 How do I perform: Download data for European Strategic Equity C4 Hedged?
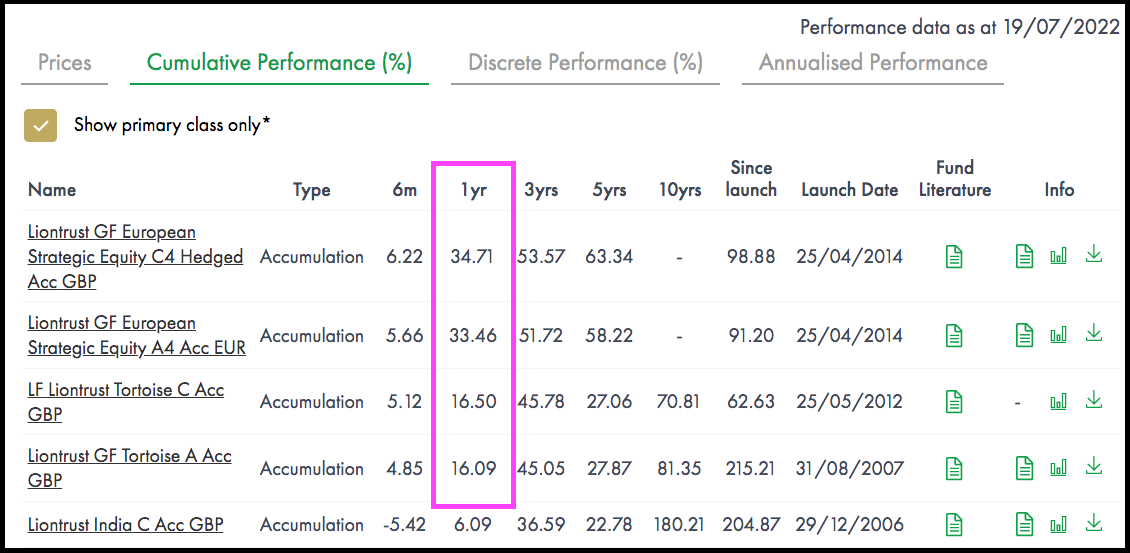pyautogui.click(x=1094, y=254)
